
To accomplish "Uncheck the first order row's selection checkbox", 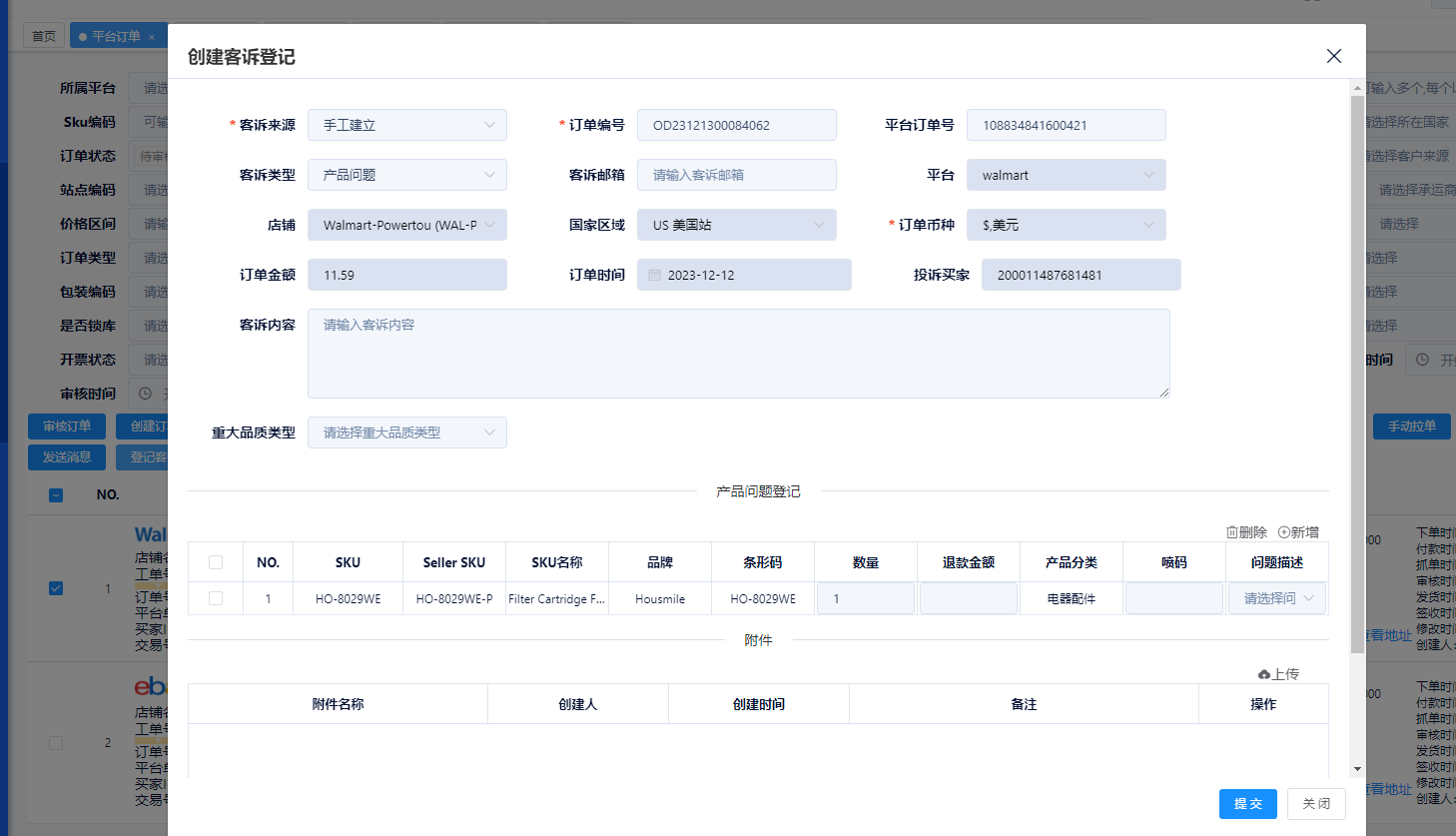I will [55, 588].
